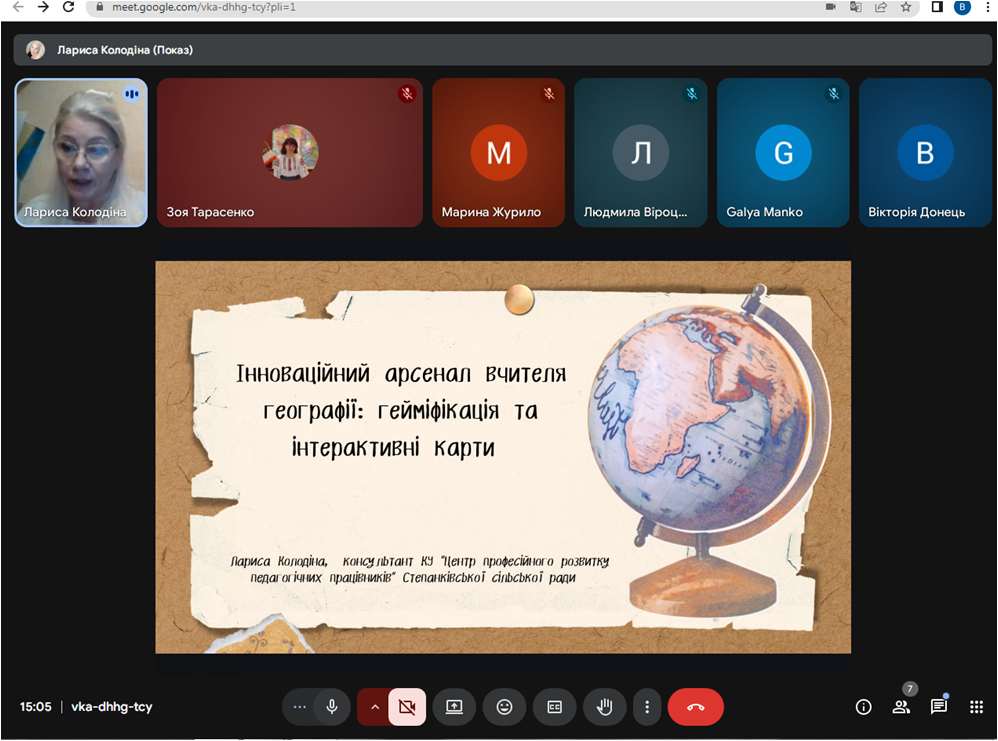Open the chat panel

[x=939, y=707]
